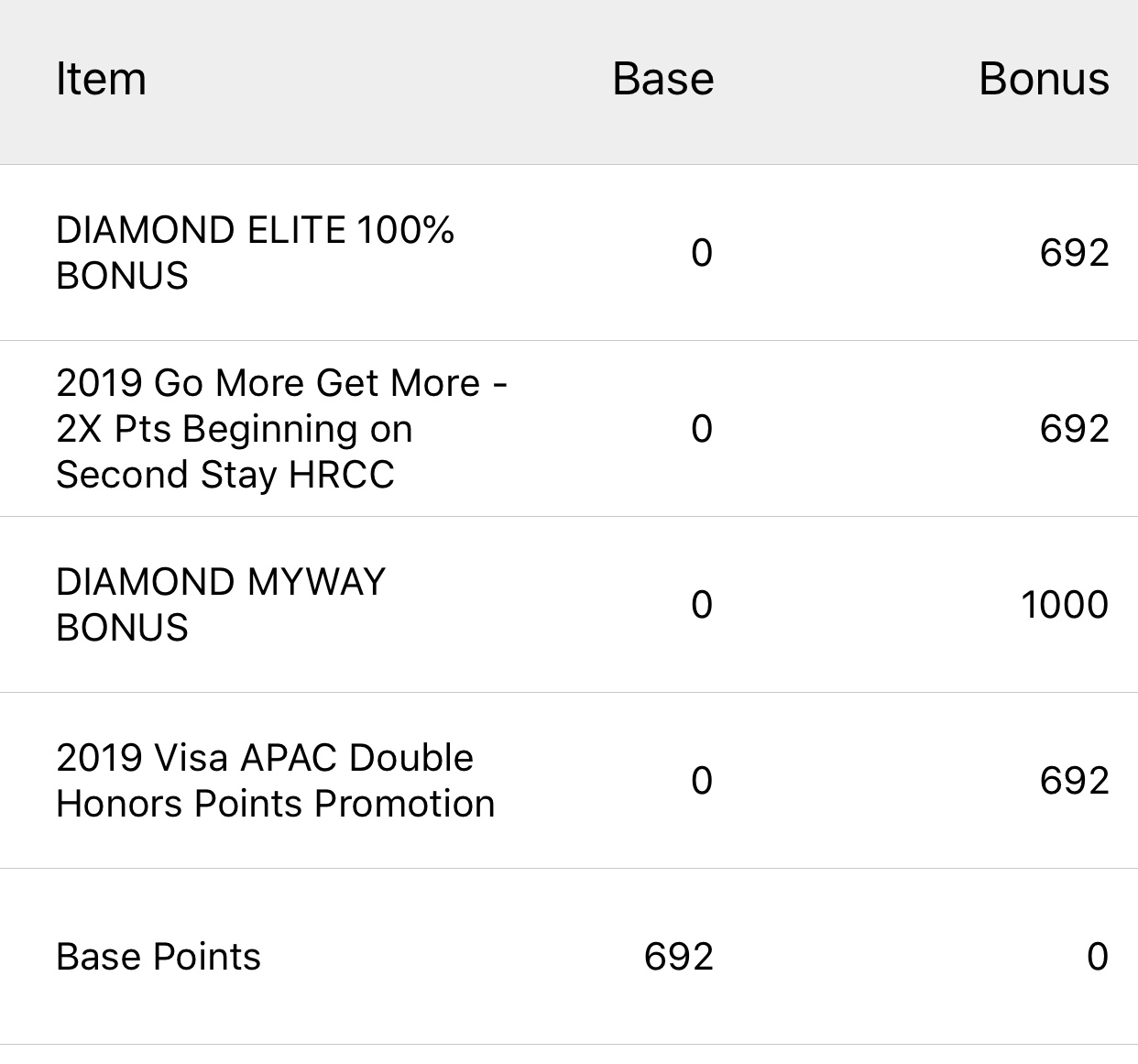Screen dimensions: 1138x1064
Task: Click the 0 base value for Visa APAC promotion
Action: click(x=702, y=781)
